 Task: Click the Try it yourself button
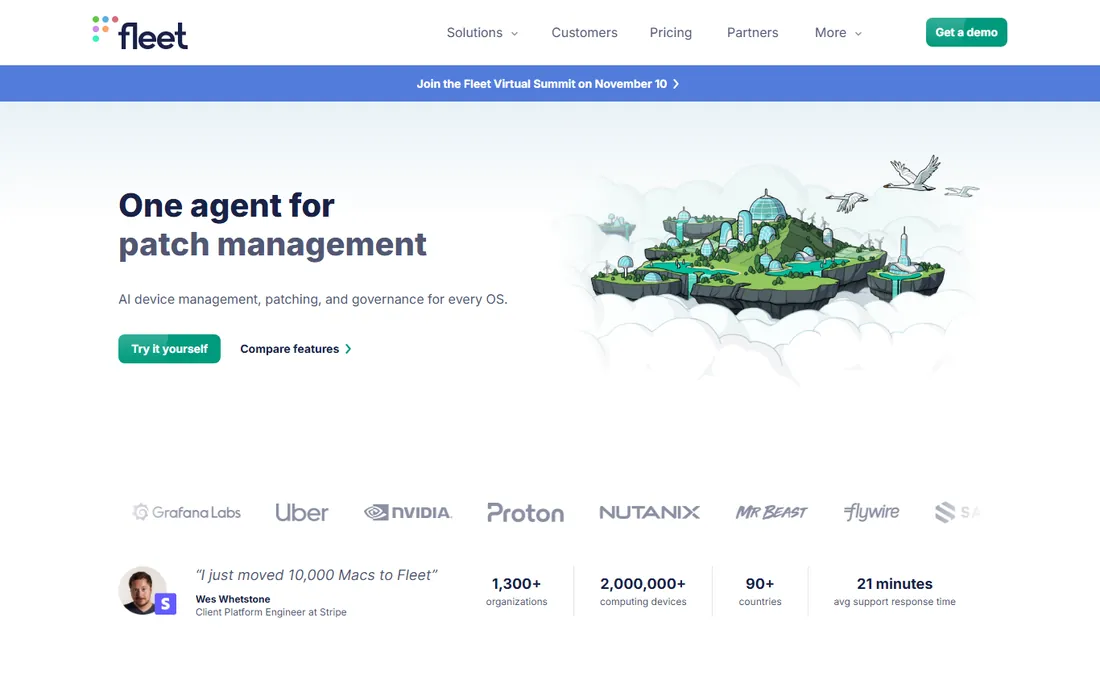point(169,349)
